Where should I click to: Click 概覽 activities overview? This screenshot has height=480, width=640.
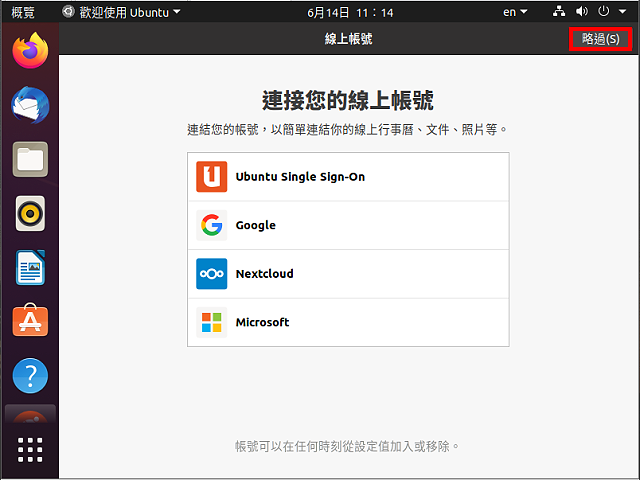tap(22, 12)
